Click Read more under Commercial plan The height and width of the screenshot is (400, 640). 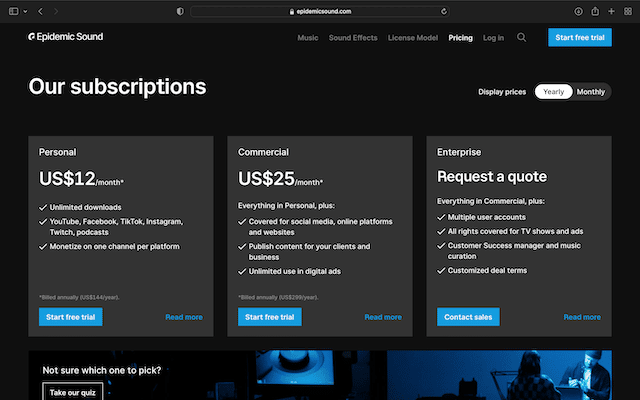coord(383,317)
